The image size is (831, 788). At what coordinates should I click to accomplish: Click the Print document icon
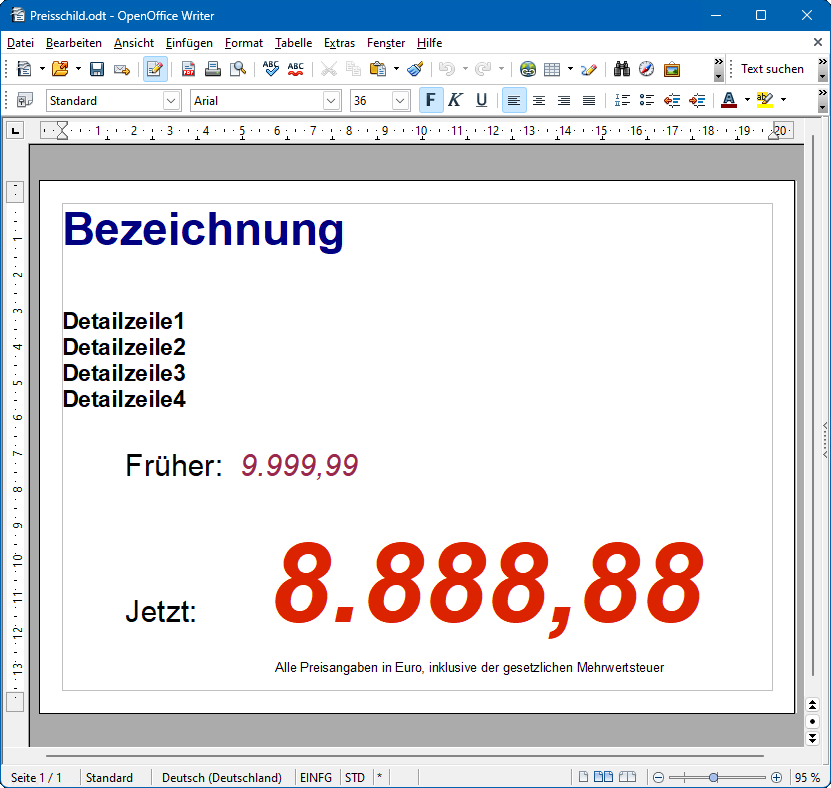(212, 69)
